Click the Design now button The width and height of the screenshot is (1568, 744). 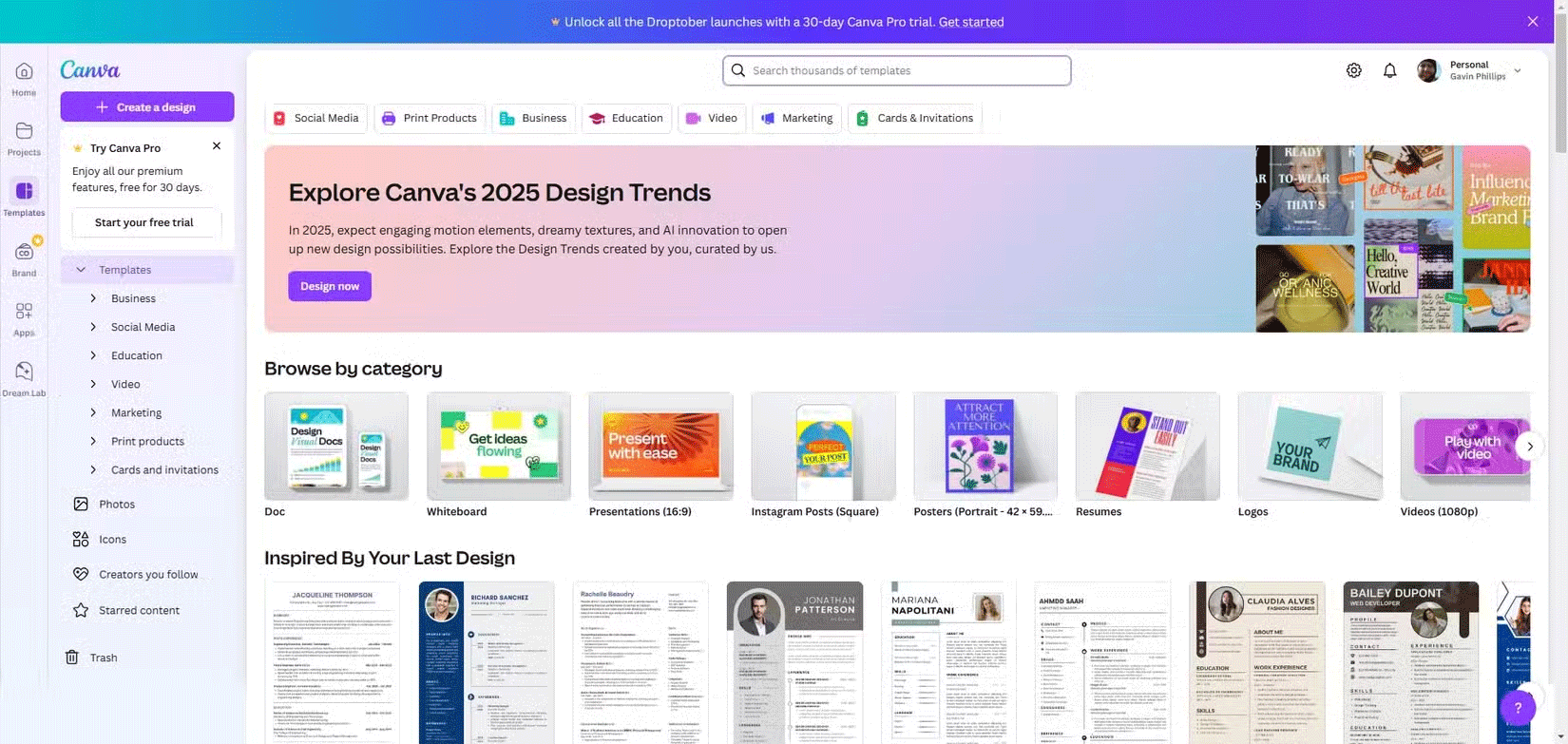coord(330,286)
